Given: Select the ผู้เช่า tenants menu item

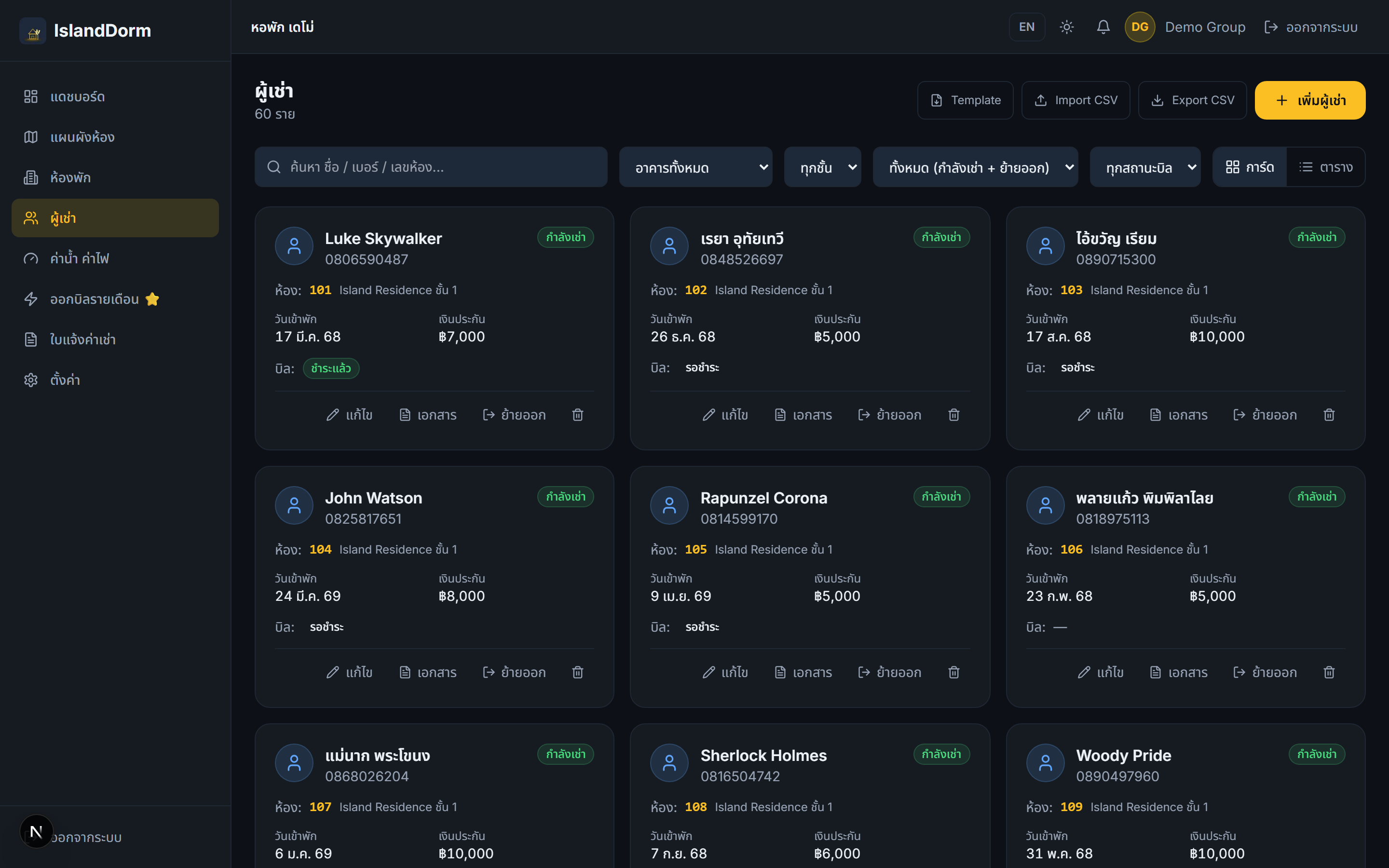Looking at the screenshot, I should click(x=115, y=218).
